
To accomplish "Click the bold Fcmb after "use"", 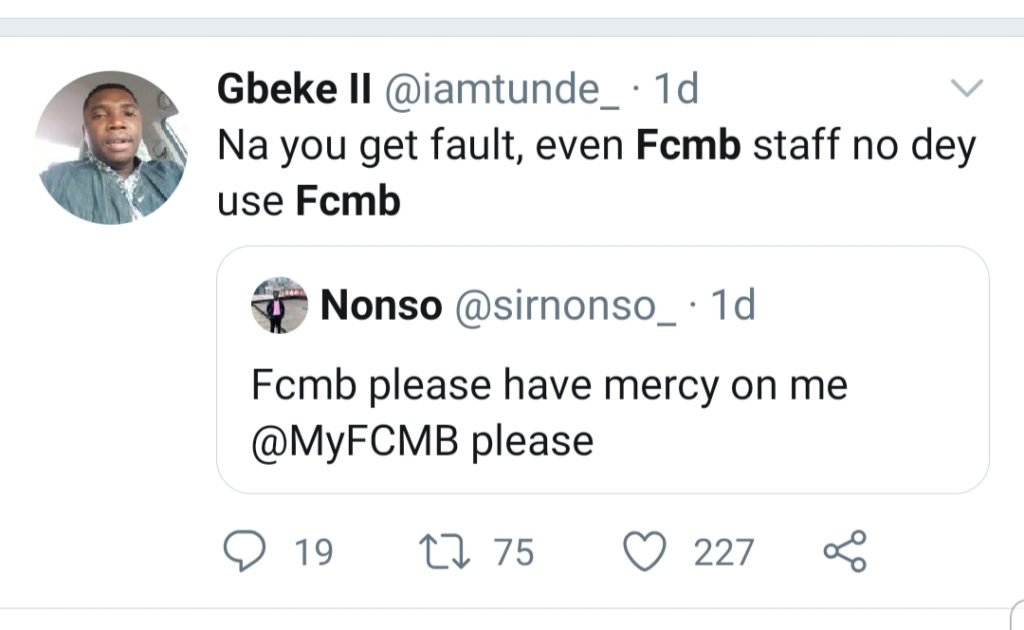I will coord(348,201).
